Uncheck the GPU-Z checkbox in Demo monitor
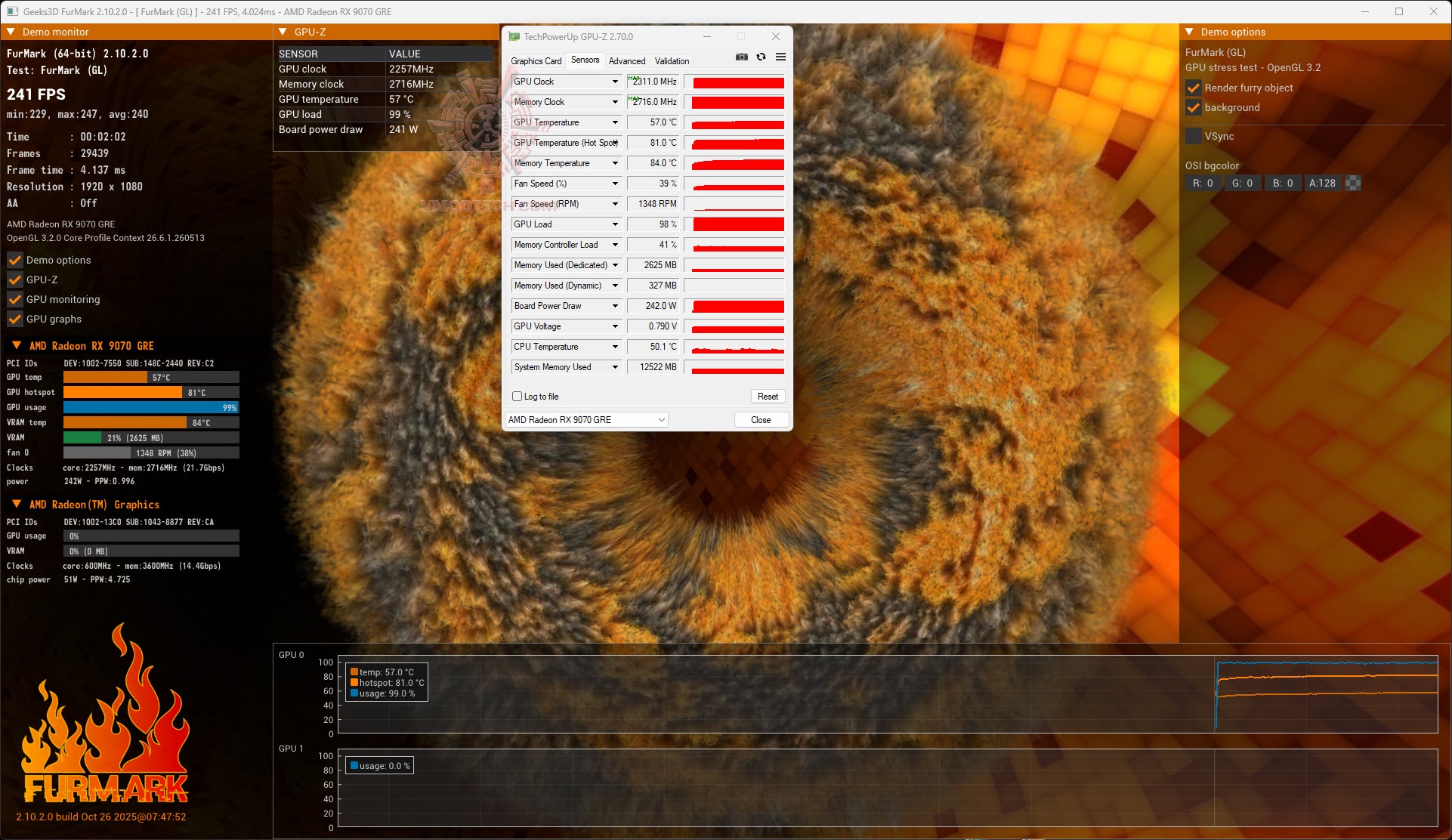This screenshot has width=1452, height=840. tap(14, 279)
